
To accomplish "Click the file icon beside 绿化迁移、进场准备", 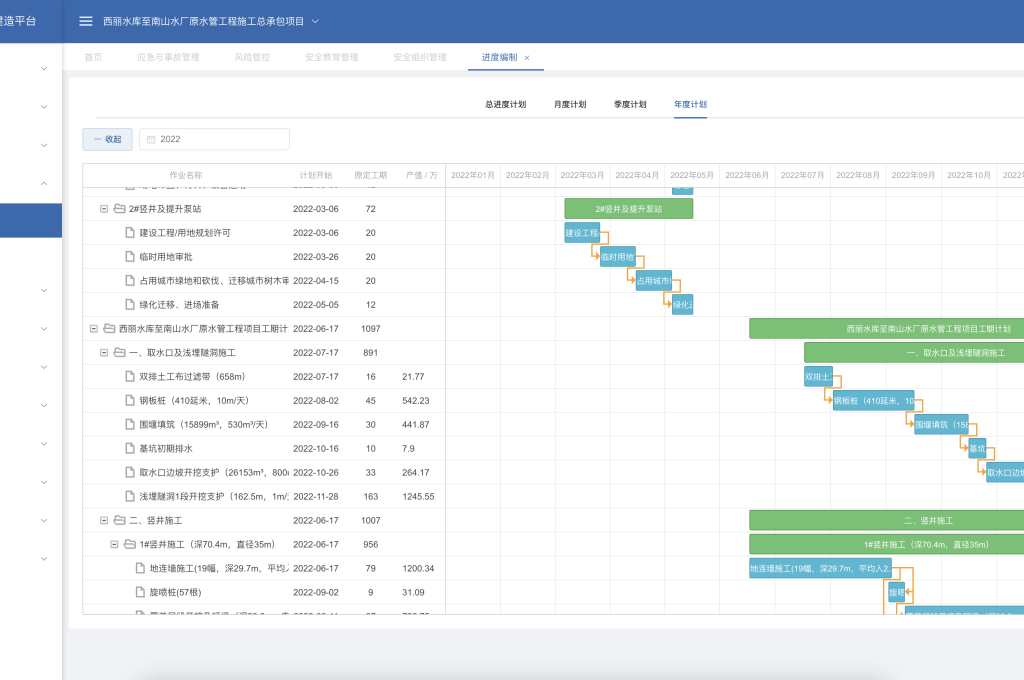I will coord(129,305).
